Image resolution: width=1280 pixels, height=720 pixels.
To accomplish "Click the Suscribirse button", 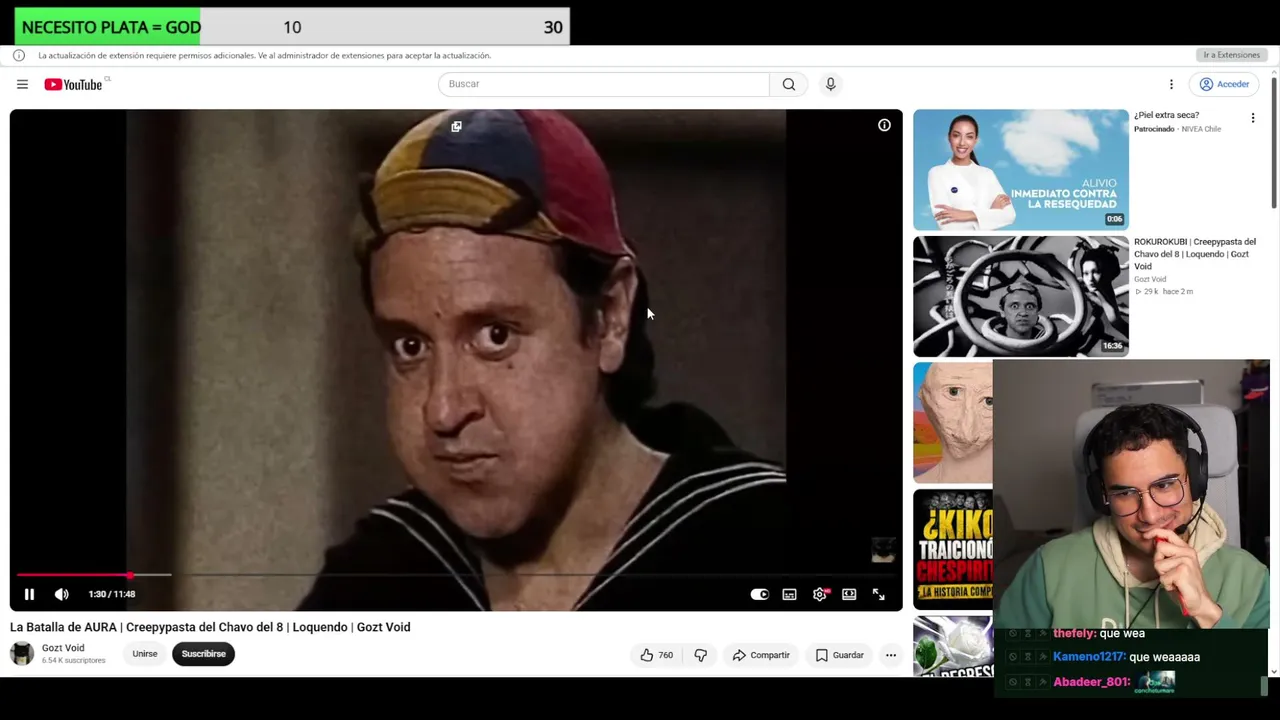I will pyautogui.click(x=204, y=654).
